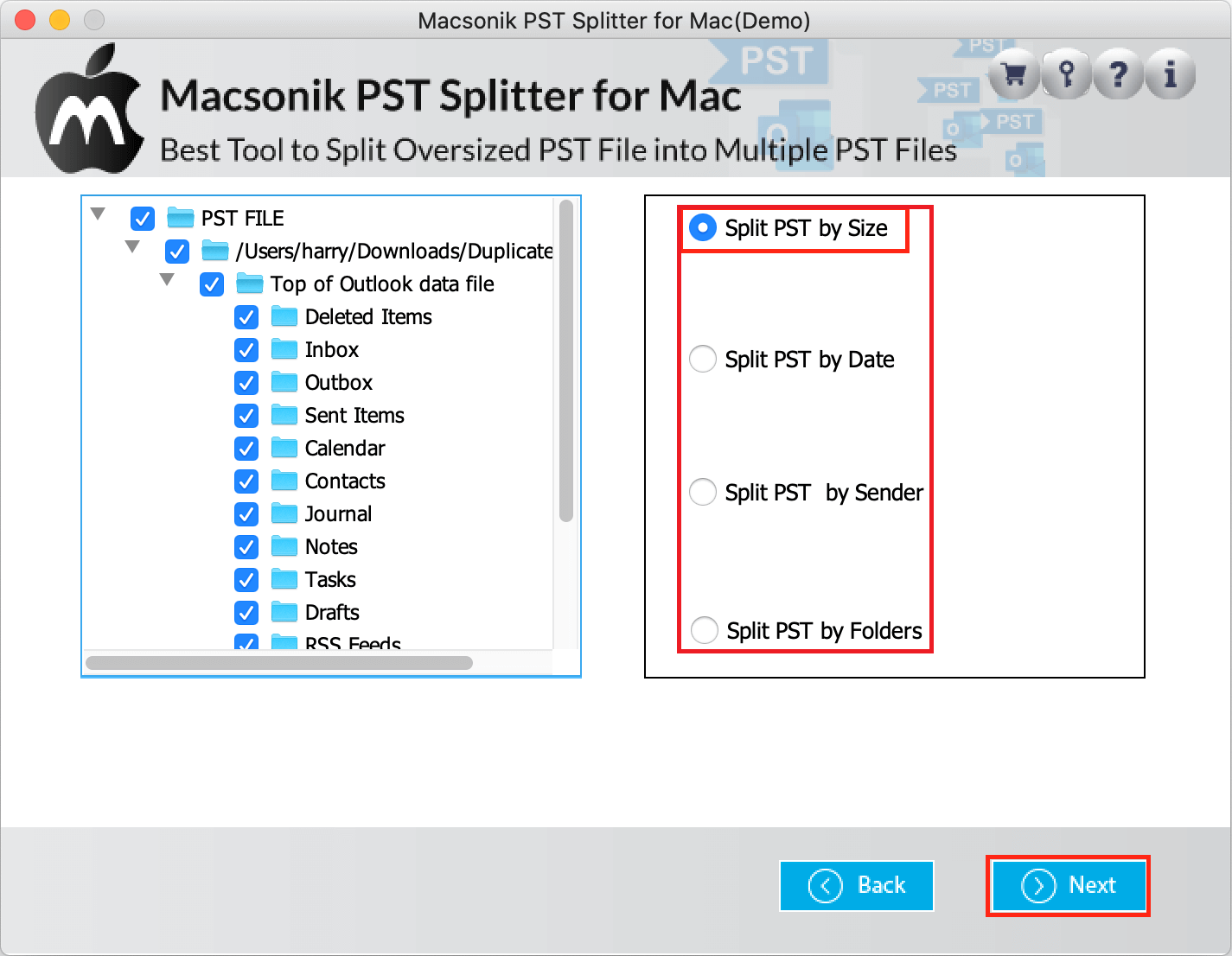The height and width of the screenshot is (956, 1232).
Task: Click the Macsonik apple logo
Action: 89,112
